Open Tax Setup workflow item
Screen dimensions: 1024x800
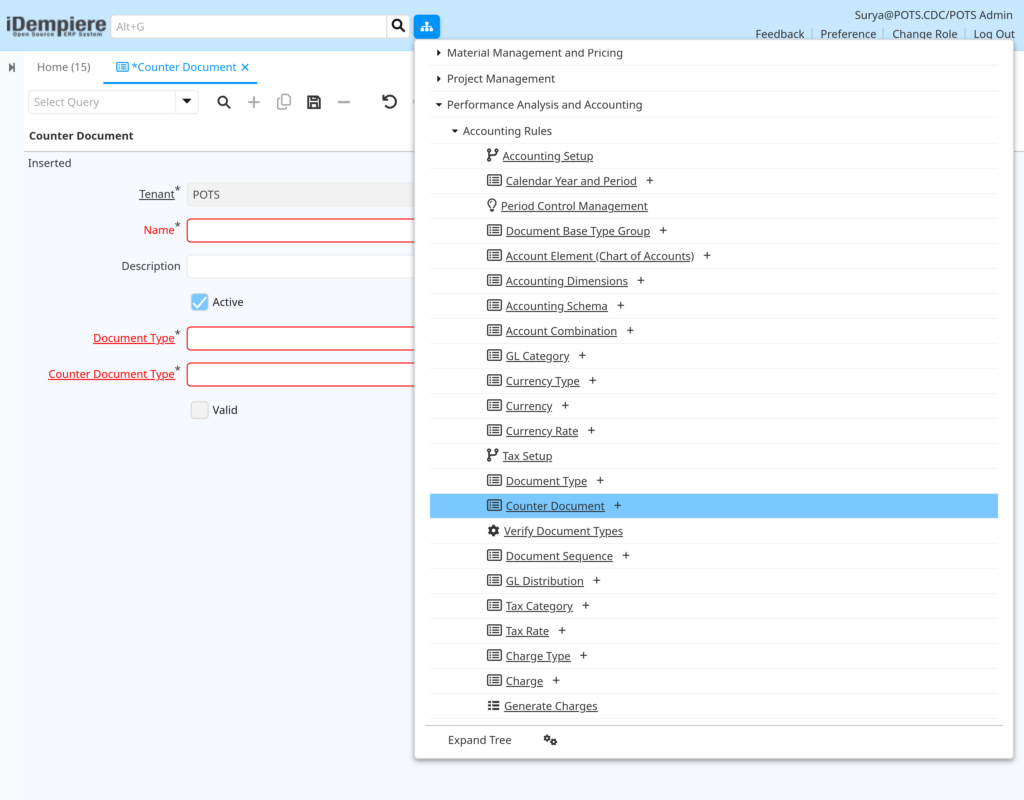[527, 456]
